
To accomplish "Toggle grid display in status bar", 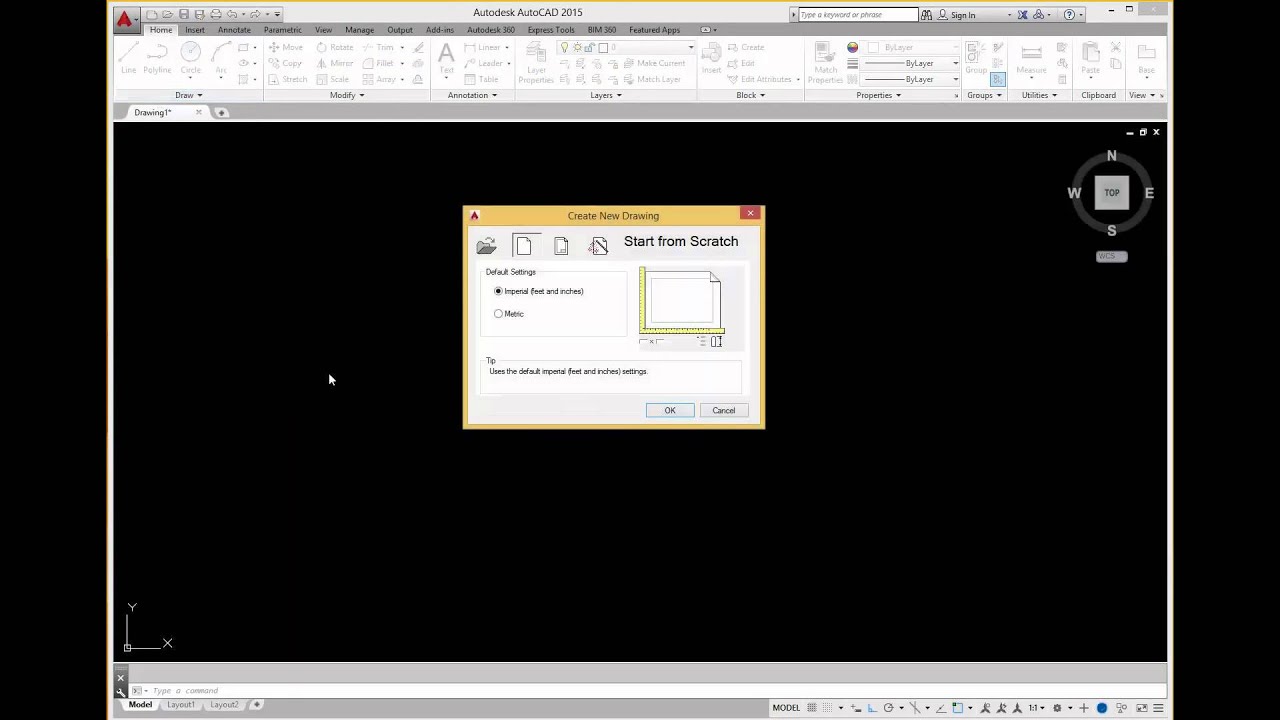I will (812, 708).
